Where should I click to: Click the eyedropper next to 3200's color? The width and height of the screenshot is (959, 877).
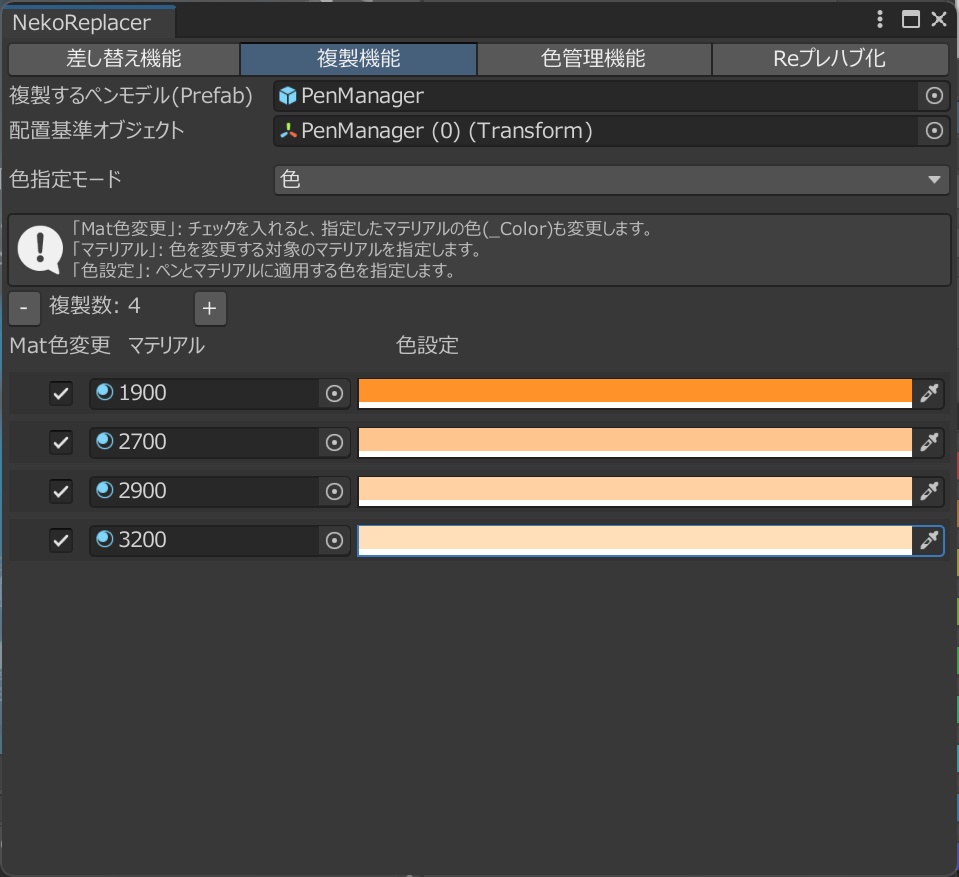coord(928,540)
